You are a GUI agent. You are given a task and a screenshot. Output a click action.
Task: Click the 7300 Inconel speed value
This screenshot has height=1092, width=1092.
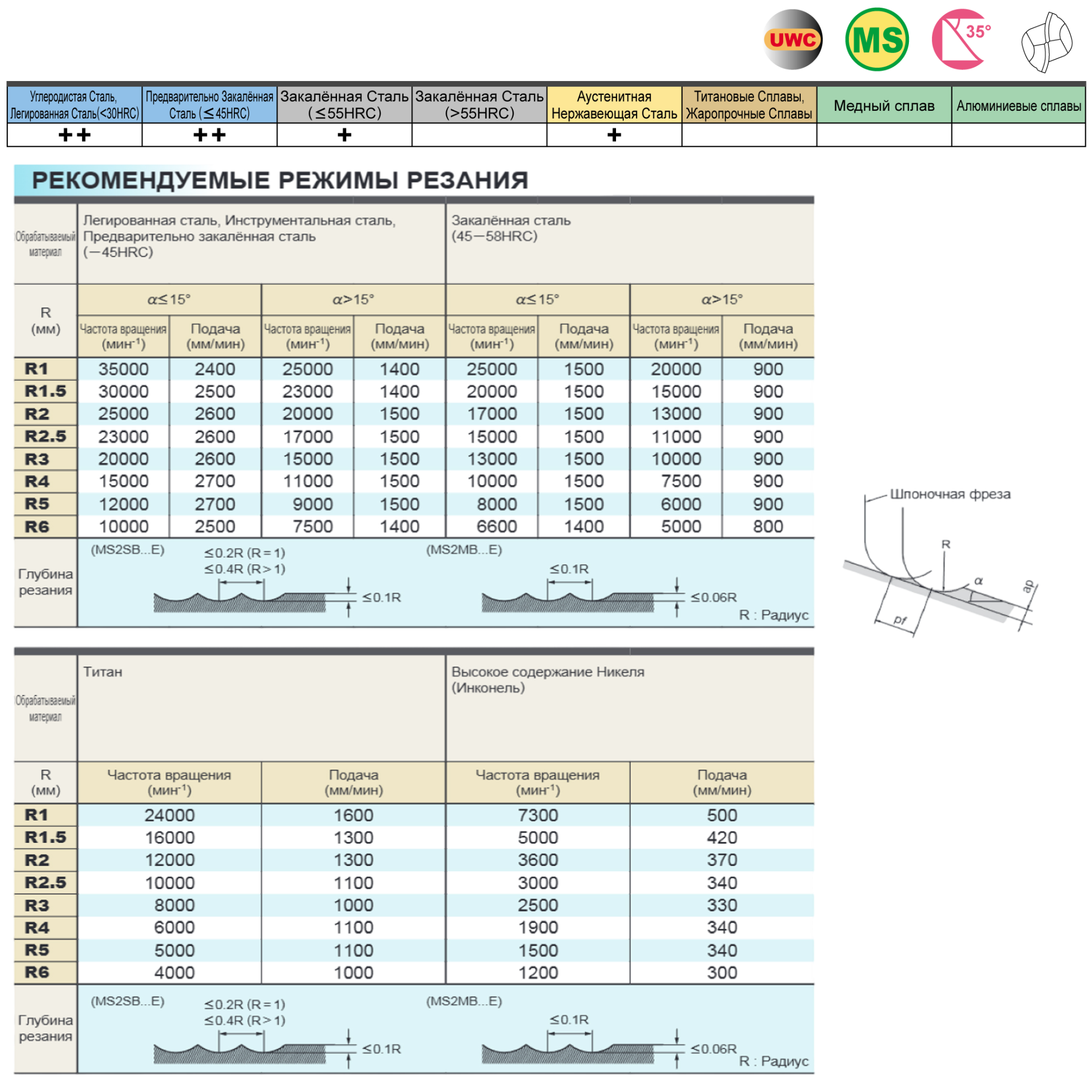click(538, 815)
